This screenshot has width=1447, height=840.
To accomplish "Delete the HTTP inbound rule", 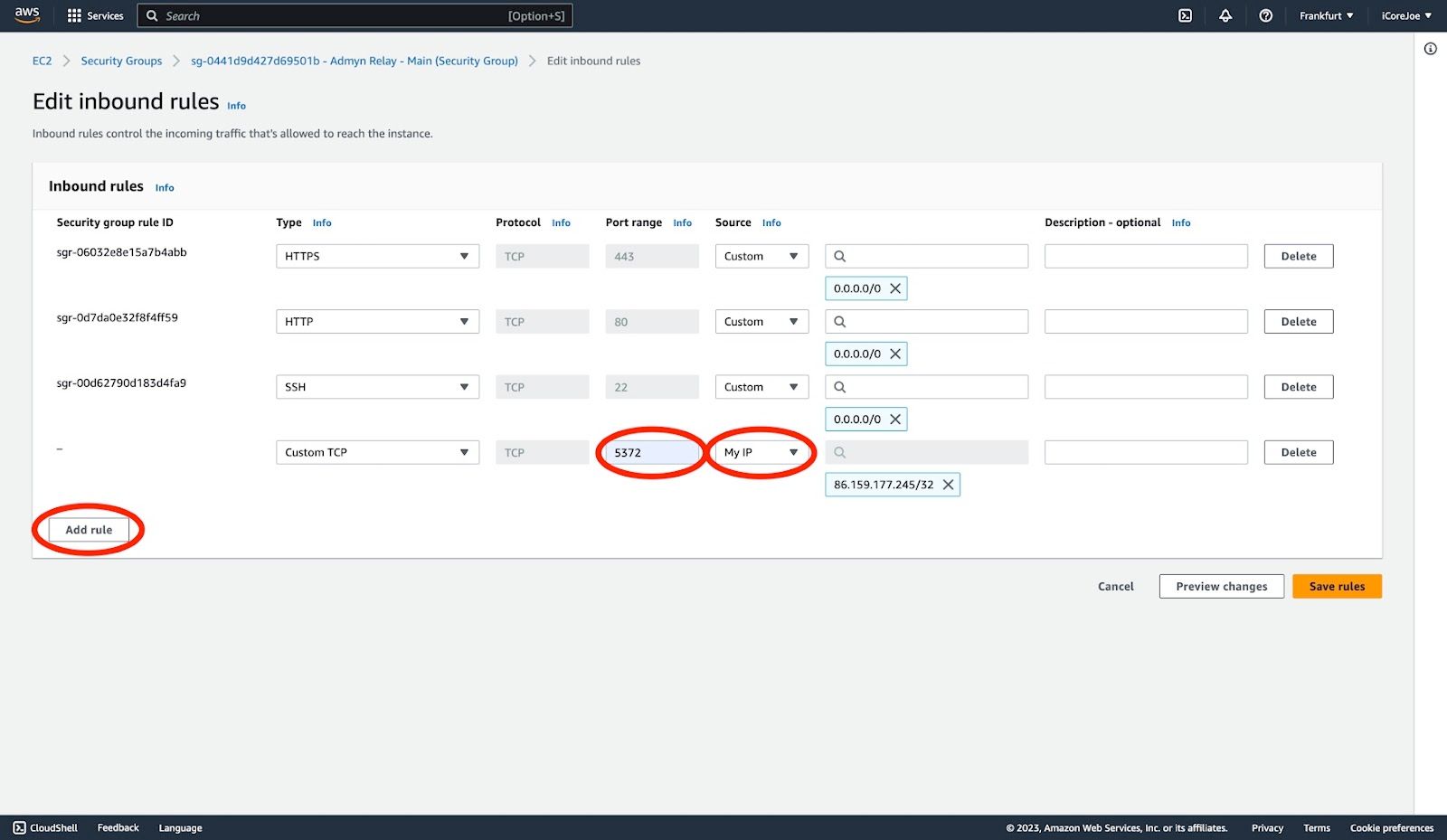I will point(1299,322).
